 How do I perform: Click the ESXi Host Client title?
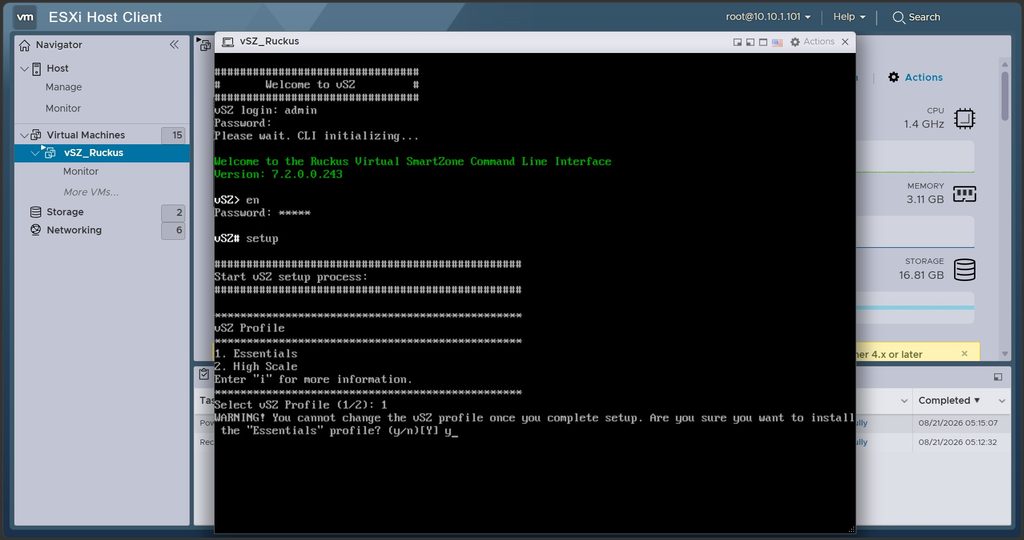coord(105,18)
